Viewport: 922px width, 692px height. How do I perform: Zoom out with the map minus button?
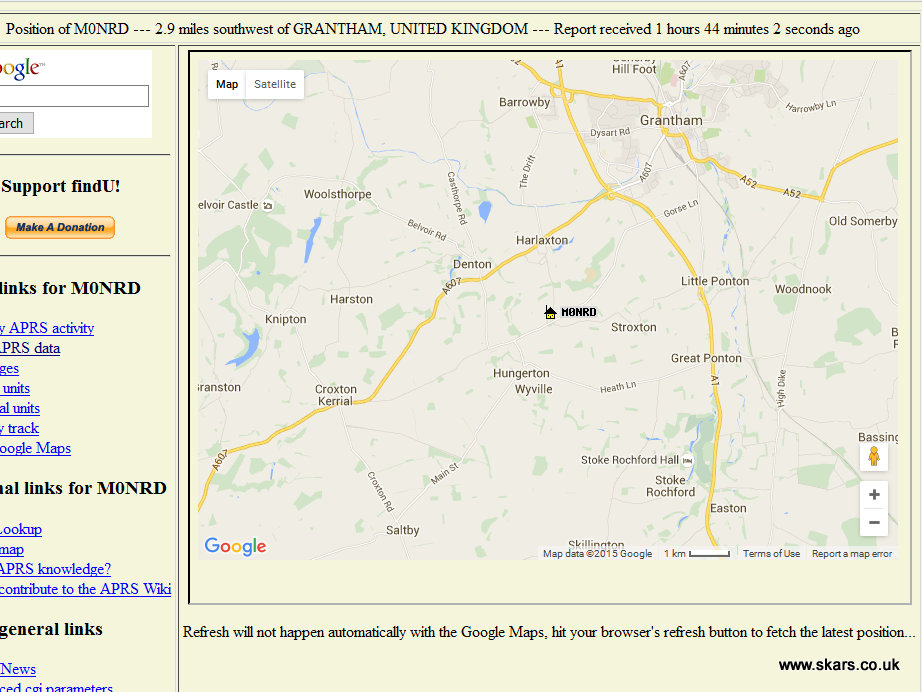[x=874, y=522]
